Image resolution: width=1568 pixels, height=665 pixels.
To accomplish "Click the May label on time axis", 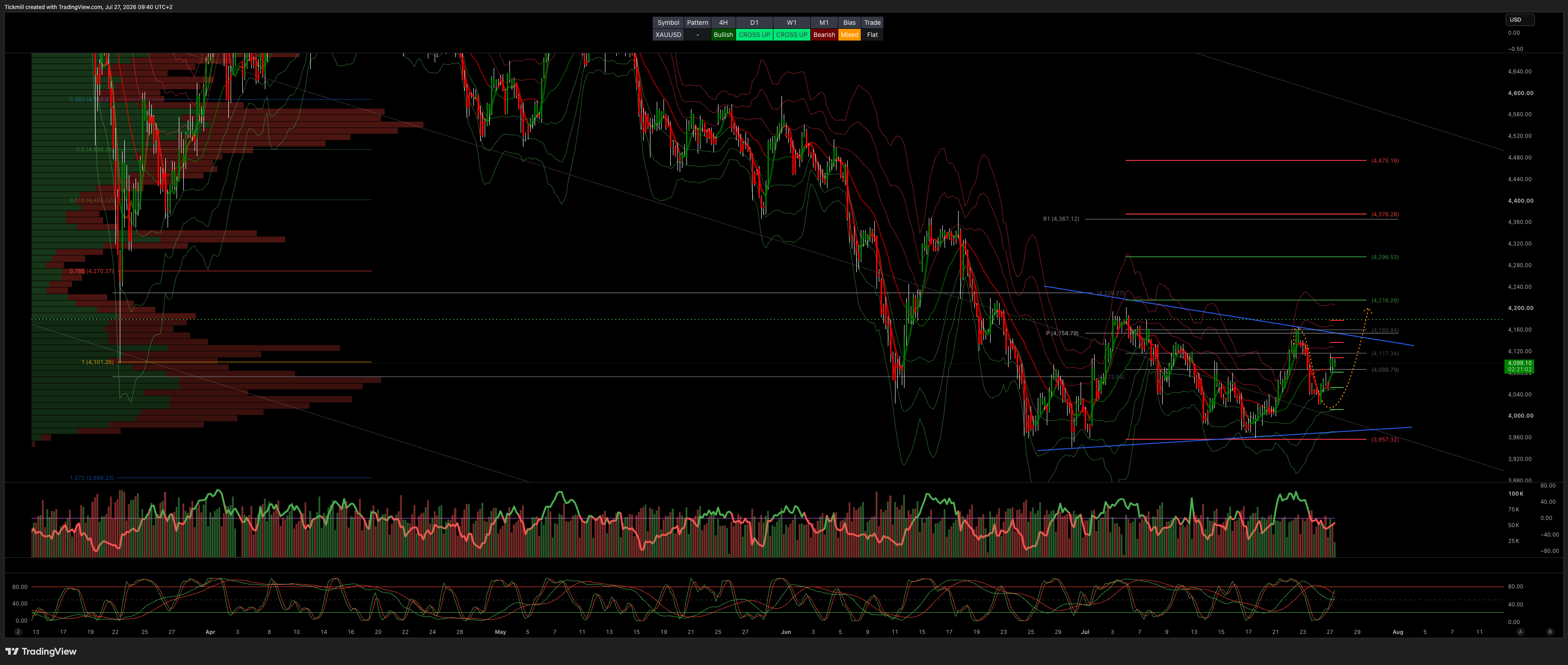I will tap(500, 632).
